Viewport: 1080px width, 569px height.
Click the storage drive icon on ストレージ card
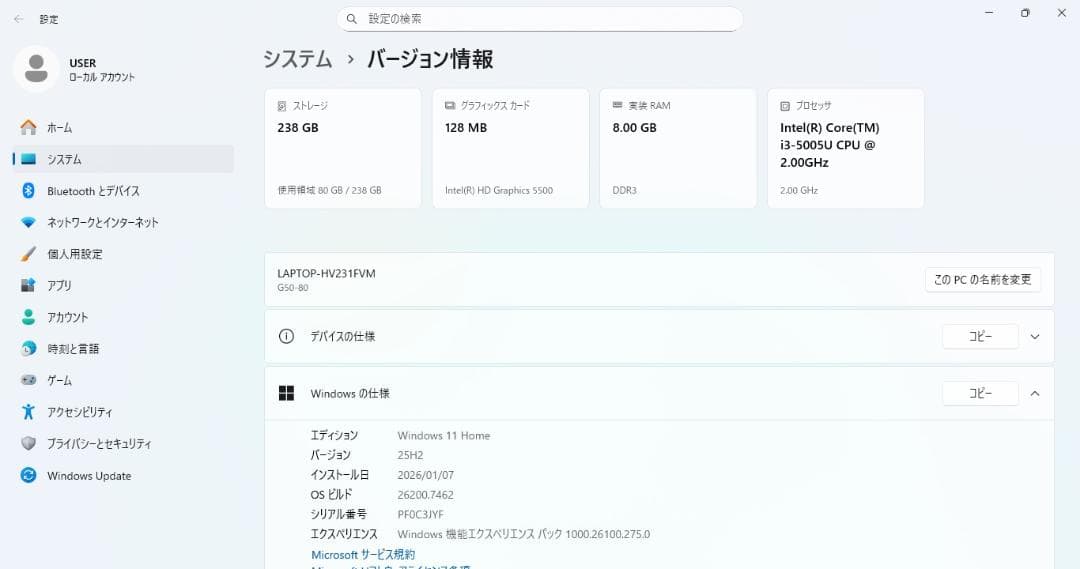click(x=282, y=106)
